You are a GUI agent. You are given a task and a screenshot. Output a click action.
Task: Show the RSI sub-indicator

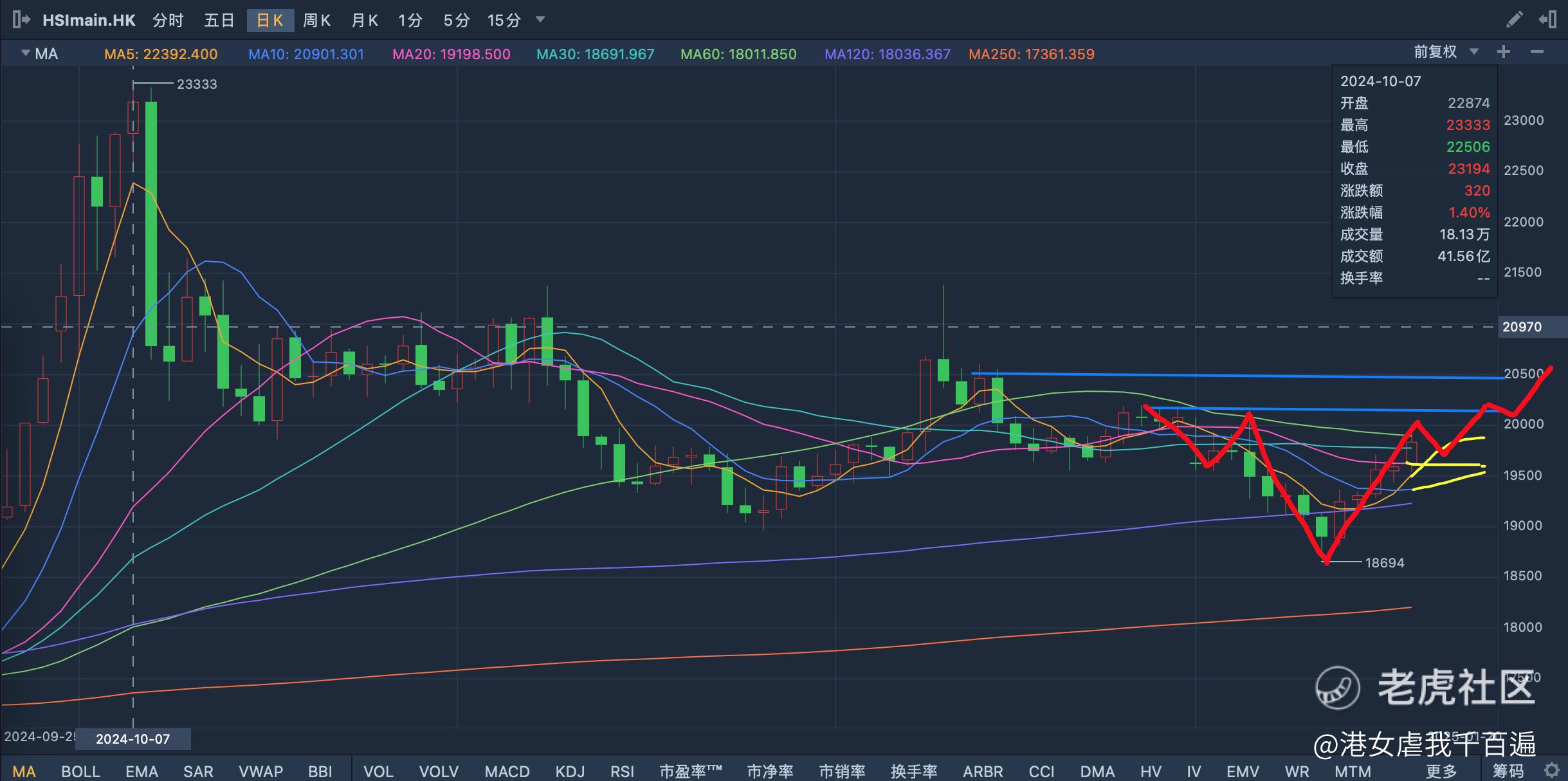[x=622, y=771]
